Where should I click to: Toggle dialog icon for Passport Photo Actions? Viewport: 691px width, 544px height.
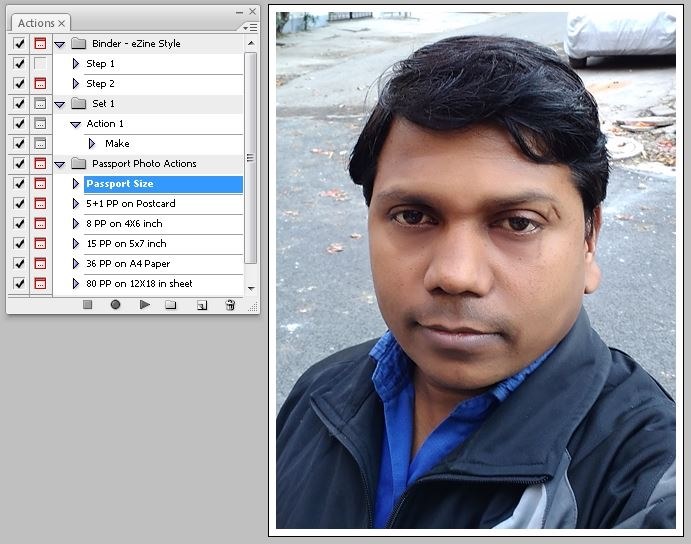coord(40,164)
